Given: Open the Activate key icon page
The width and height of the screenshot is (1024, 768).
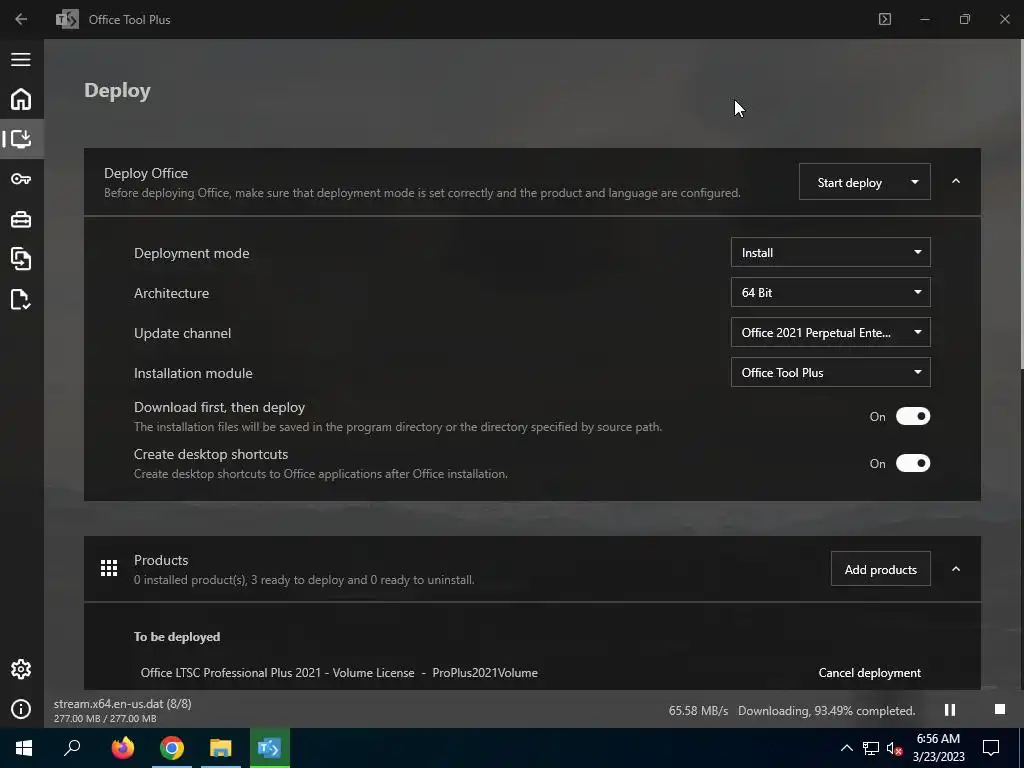Looking at the screenshot, I should (21, 179).
